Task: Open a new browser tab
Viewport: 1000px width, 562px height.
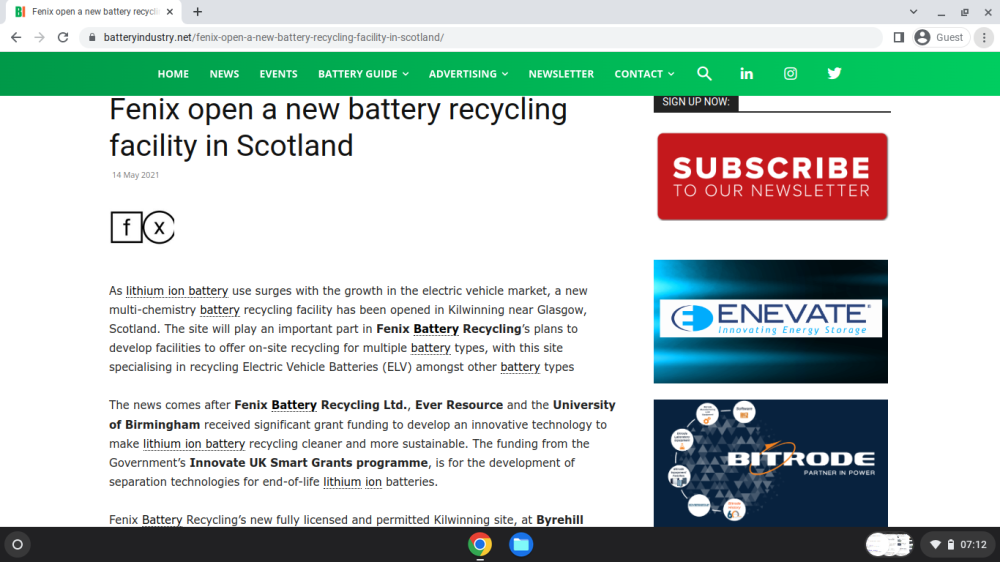Action: point(198,11)
